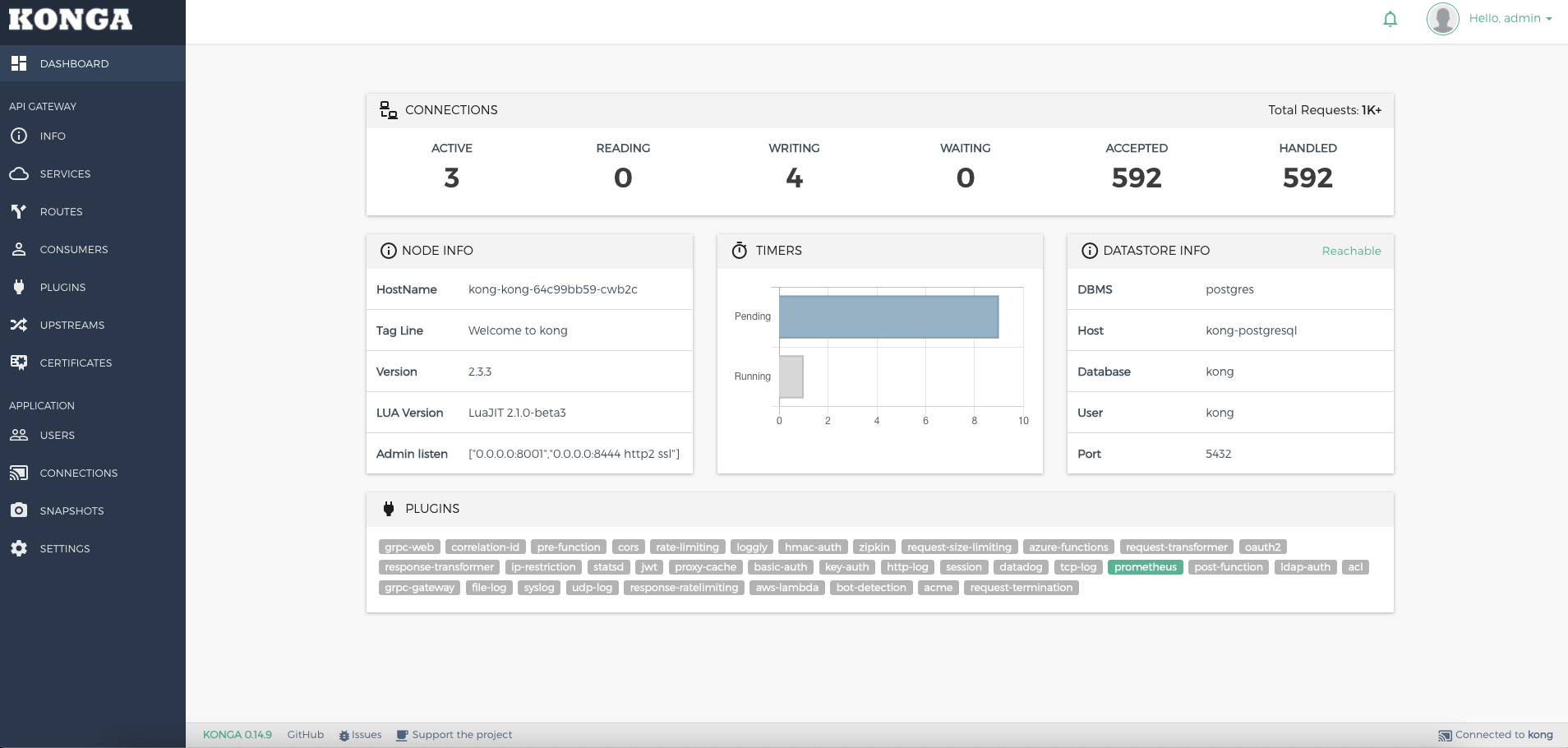Viewport: 1568px width, 748px height.
Task: Click the Connections panel network icon
Action: 388,110
